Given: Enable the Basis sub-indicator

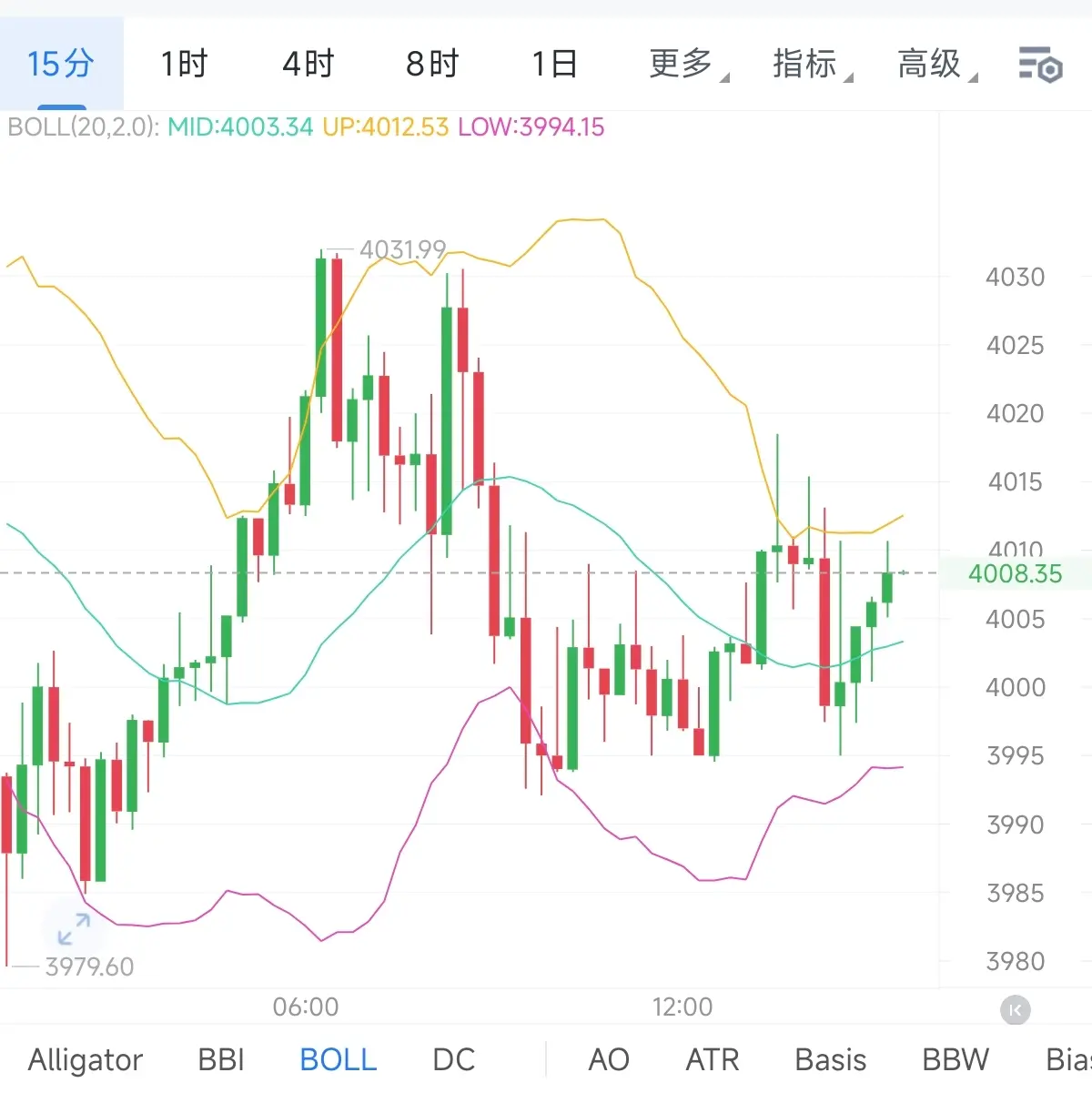Looking at the screenshot, I should point(830,1059).
